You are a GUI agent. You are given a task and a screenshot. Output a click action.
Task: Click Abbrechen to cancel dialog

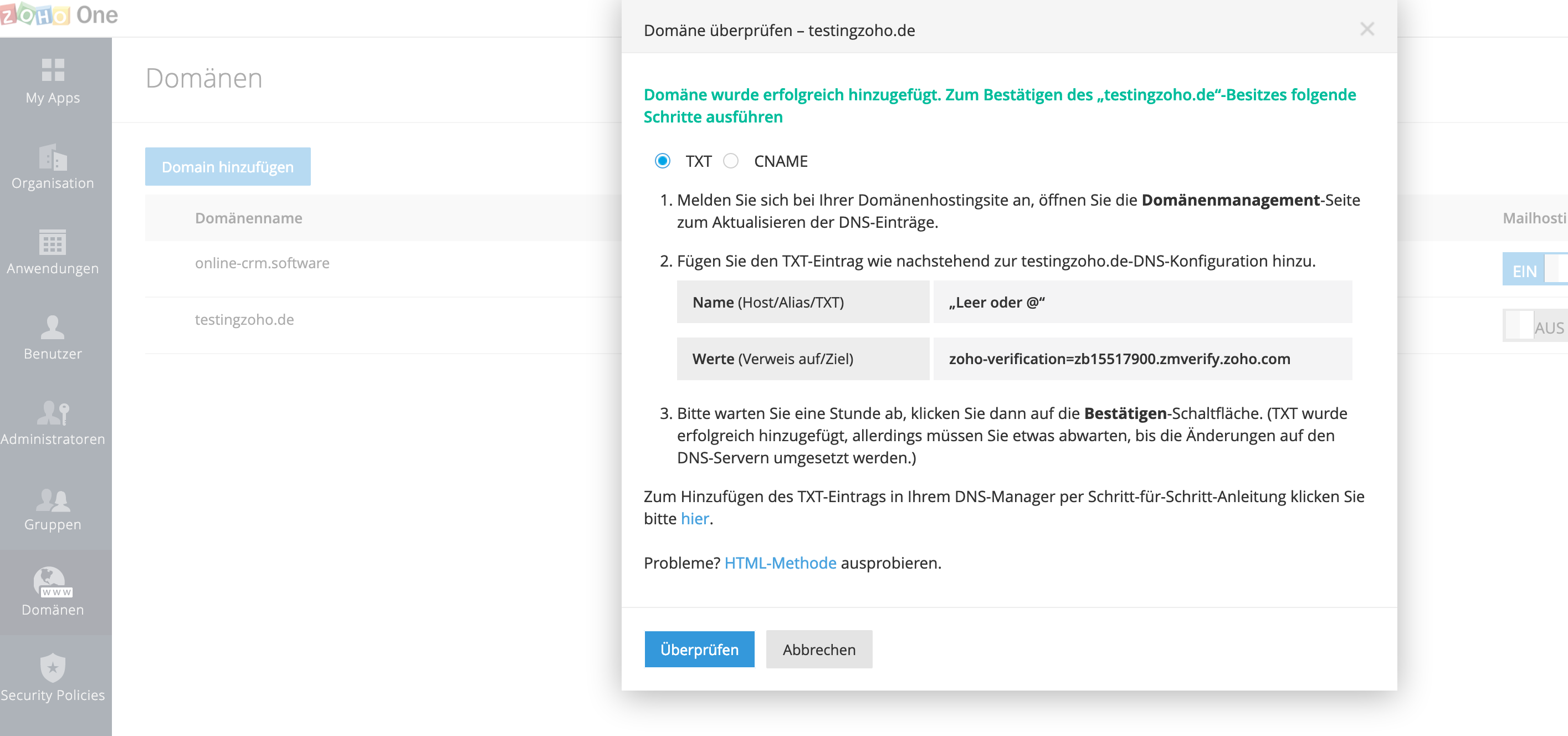(x=819, y=650)
